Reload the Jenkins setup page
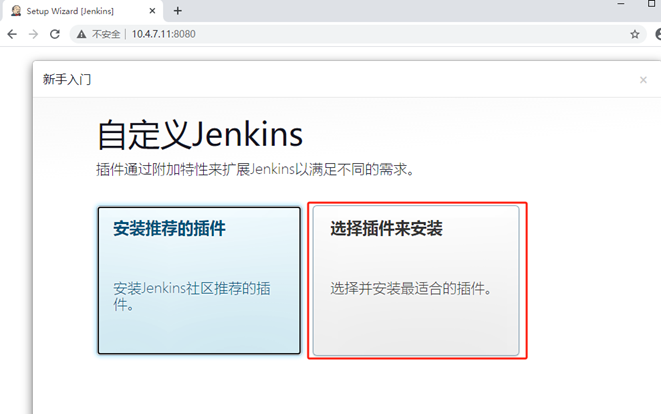 [55, 34]
